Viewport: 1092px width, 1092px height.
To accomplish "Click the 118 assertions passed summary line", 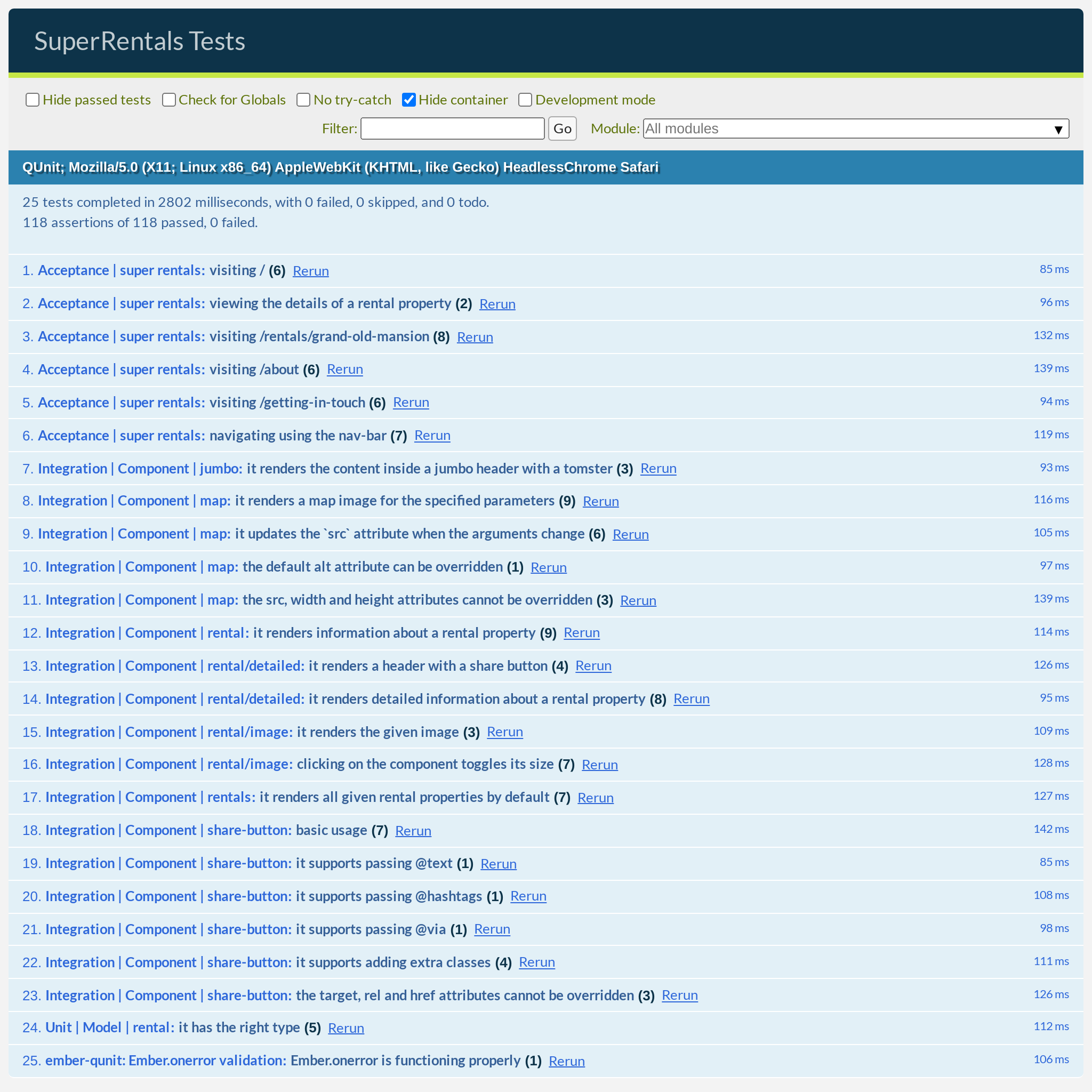I will [140, 223].
